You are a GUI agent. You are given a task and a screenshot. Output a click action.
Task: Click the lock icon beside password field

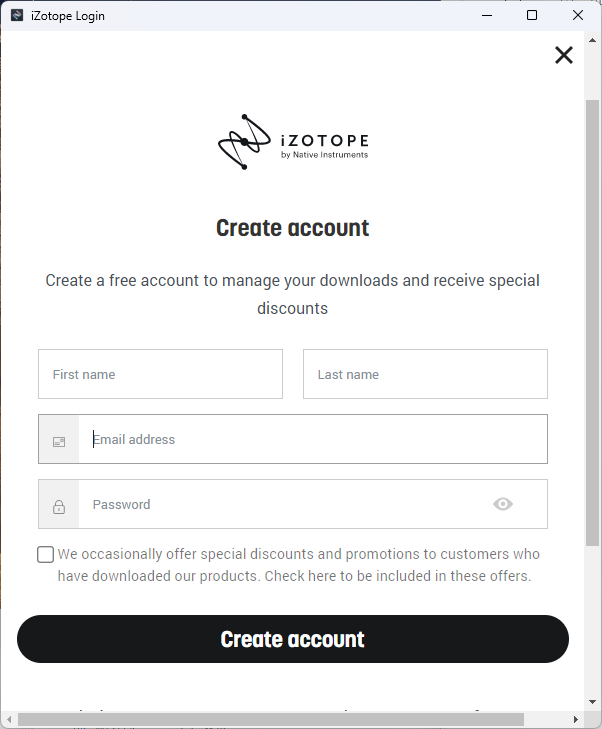point(59,505)
